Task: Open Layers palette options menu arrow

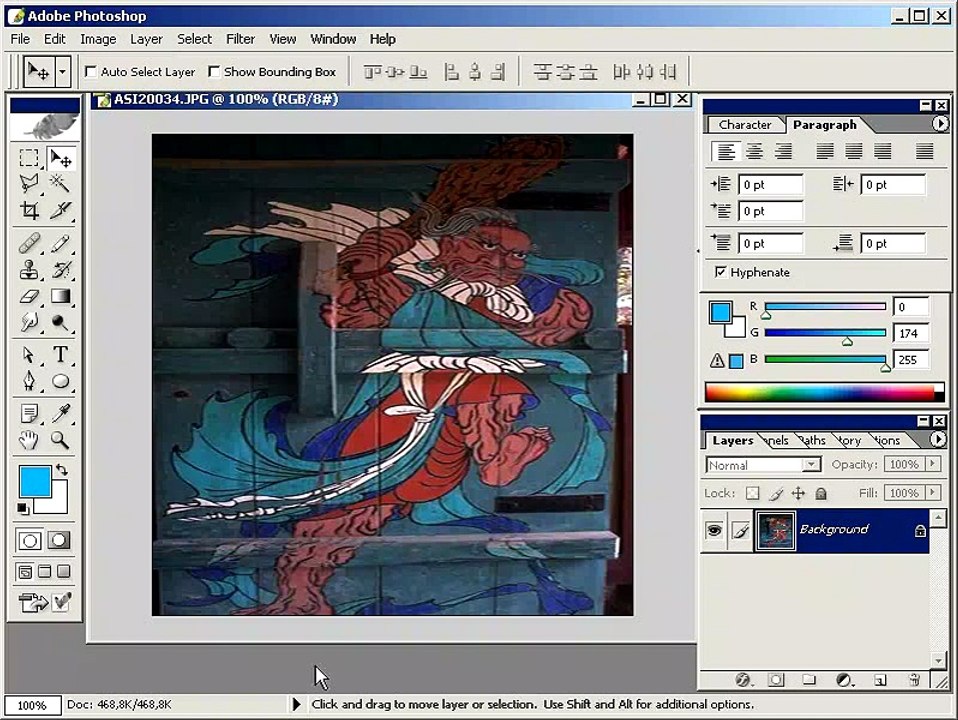Action: [x=938, y=439]
